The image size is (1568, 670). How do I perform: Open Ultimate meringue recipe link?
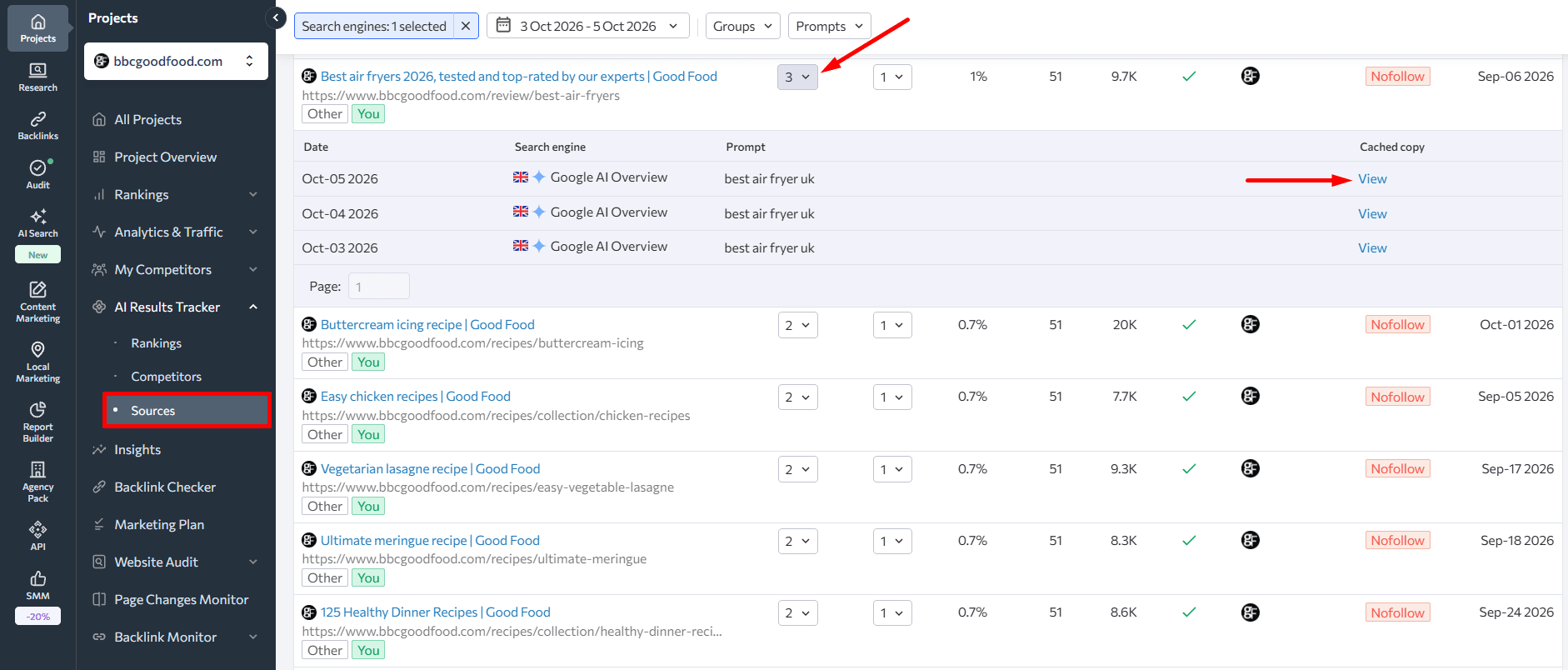430,540
